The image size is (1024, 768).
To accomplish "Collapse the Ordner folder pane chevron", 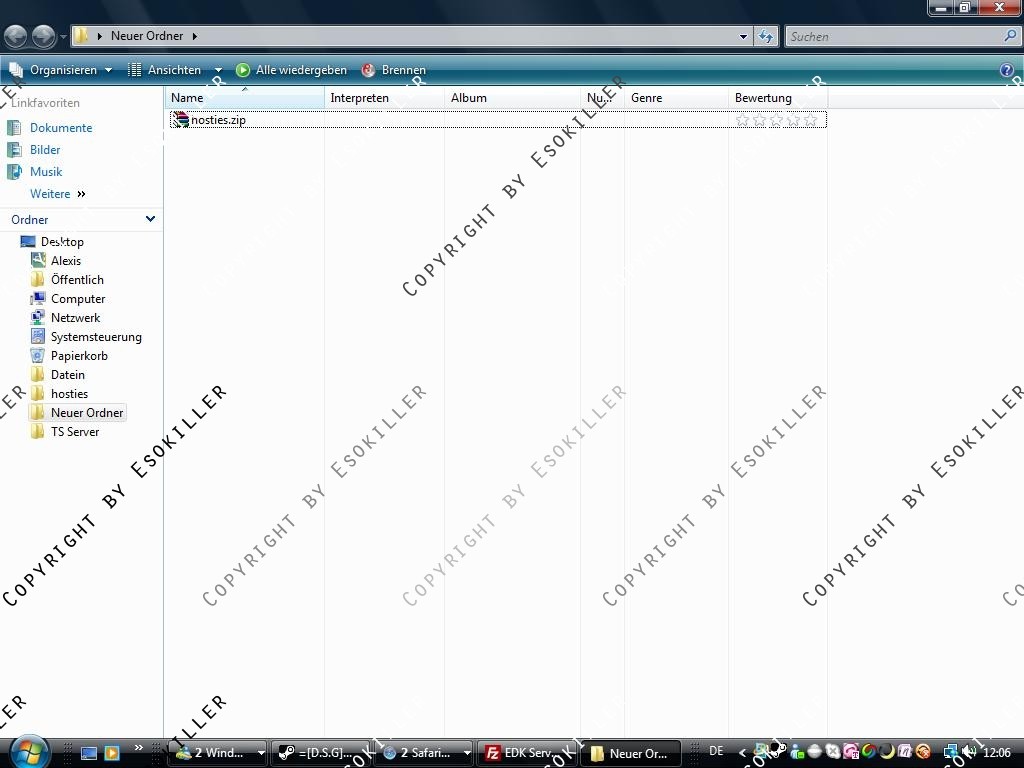I will [150, 219].
